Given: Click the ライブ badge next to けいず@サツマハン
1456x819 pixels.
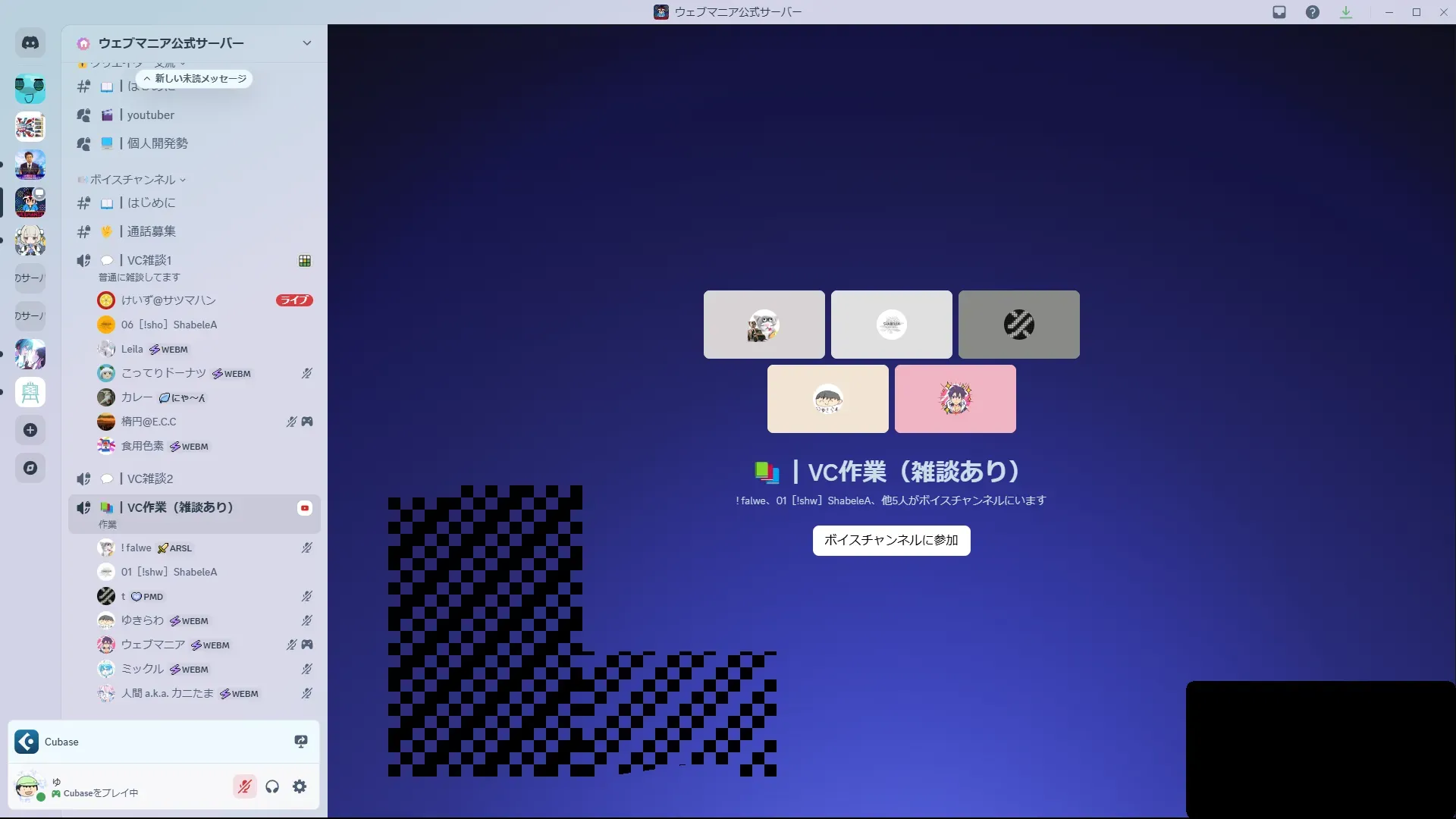Looking at the screenshot, I should tap(294, 300).
